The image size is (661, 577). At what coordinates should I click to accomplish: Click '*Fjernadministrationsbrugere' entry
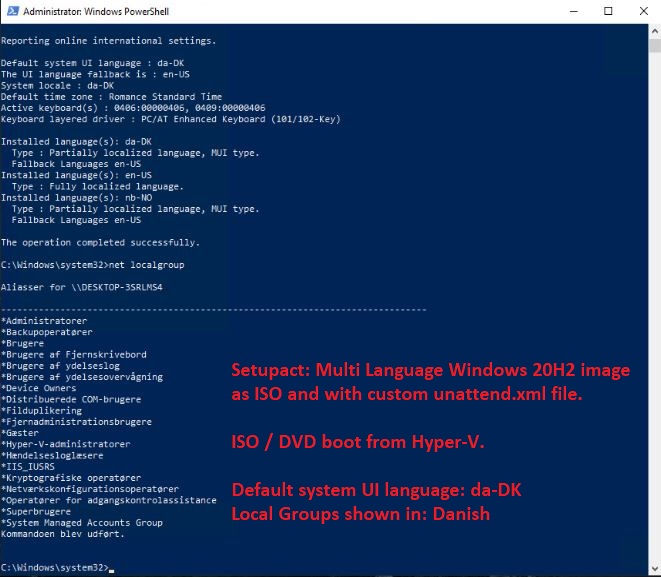click(76, 422)
